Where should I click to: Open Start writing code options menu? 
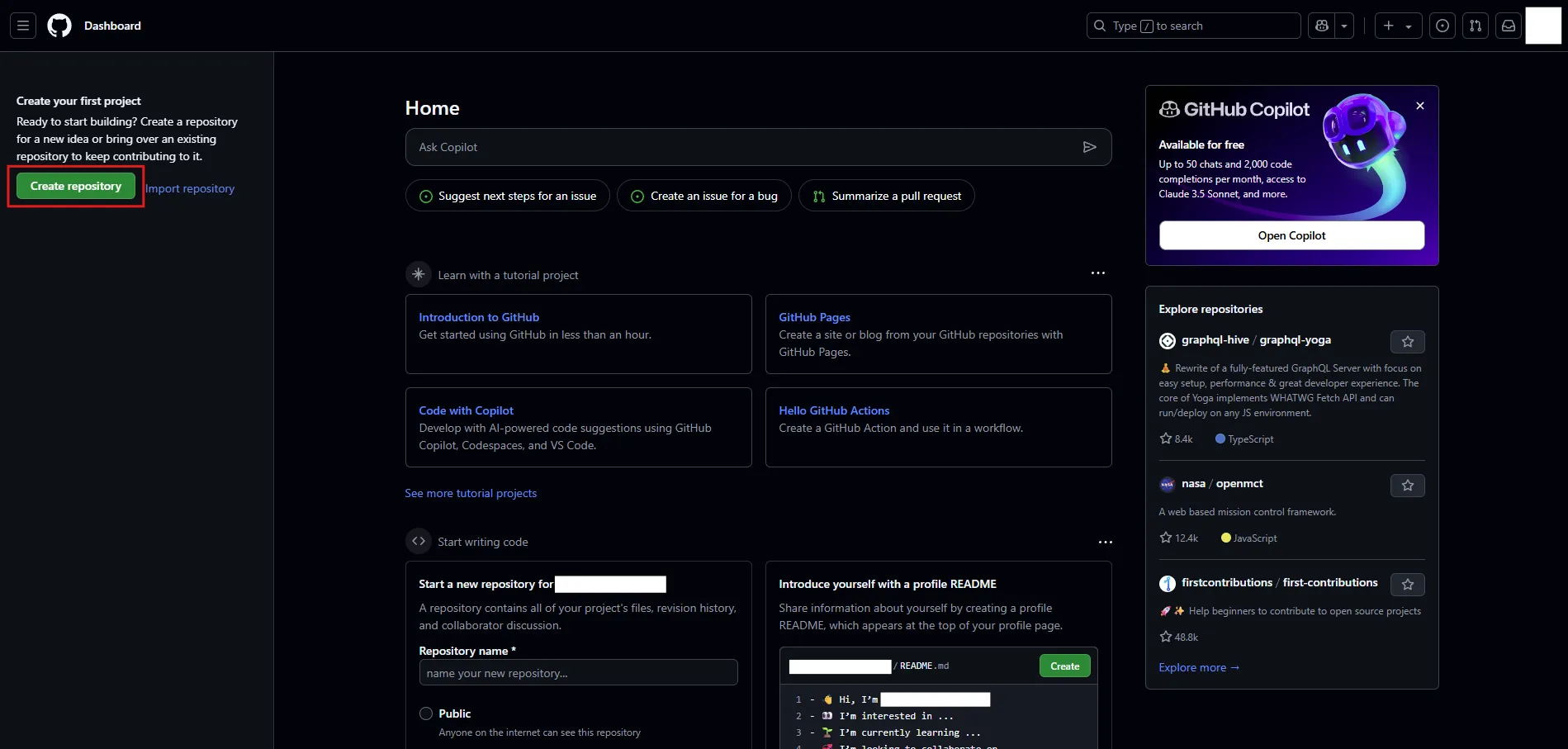coord(1106,542)
